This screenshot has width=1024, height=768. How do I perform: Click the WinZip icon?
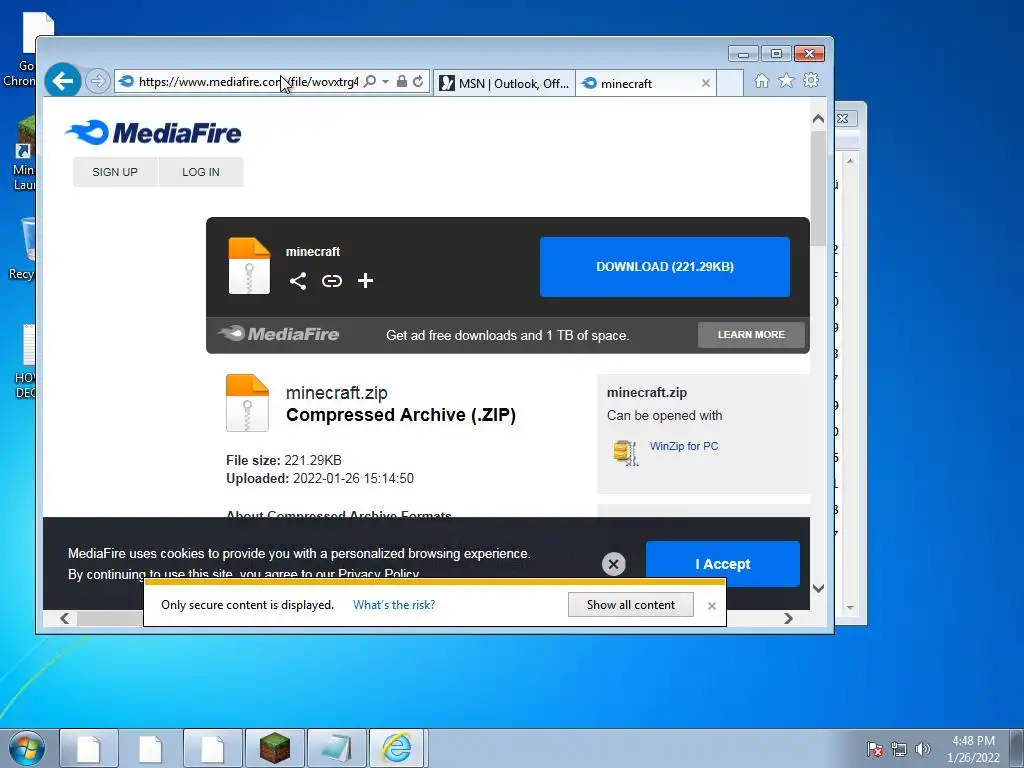pos(626,452)
